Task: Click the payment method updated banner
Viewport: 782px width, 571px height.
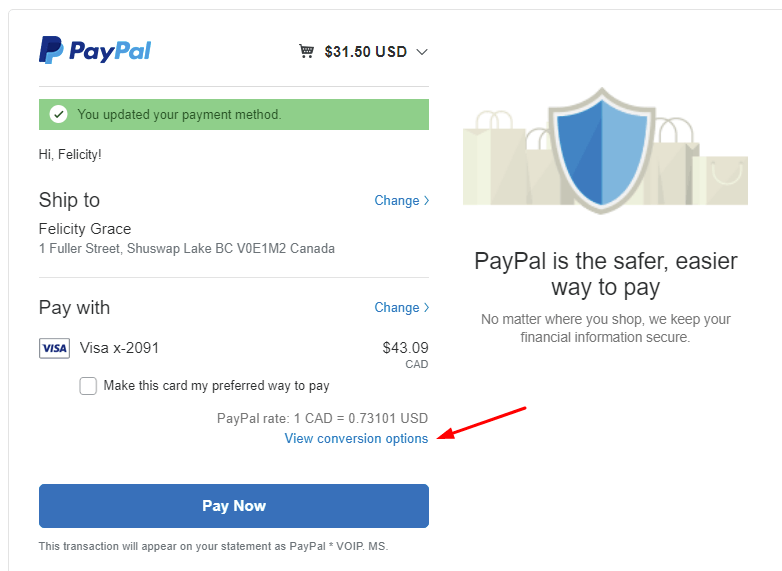Action: pos(234,115)
